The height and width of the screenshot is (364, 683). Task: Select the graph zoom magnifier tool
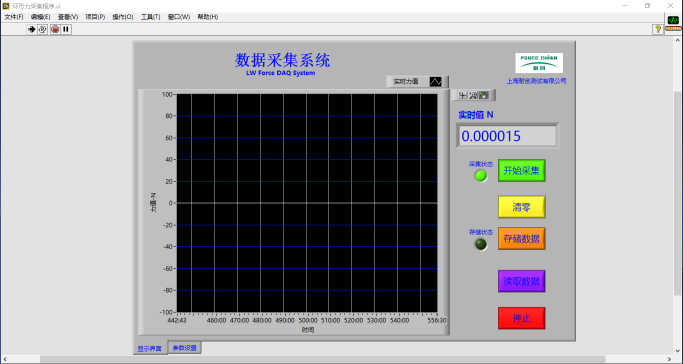pos(473,95)
